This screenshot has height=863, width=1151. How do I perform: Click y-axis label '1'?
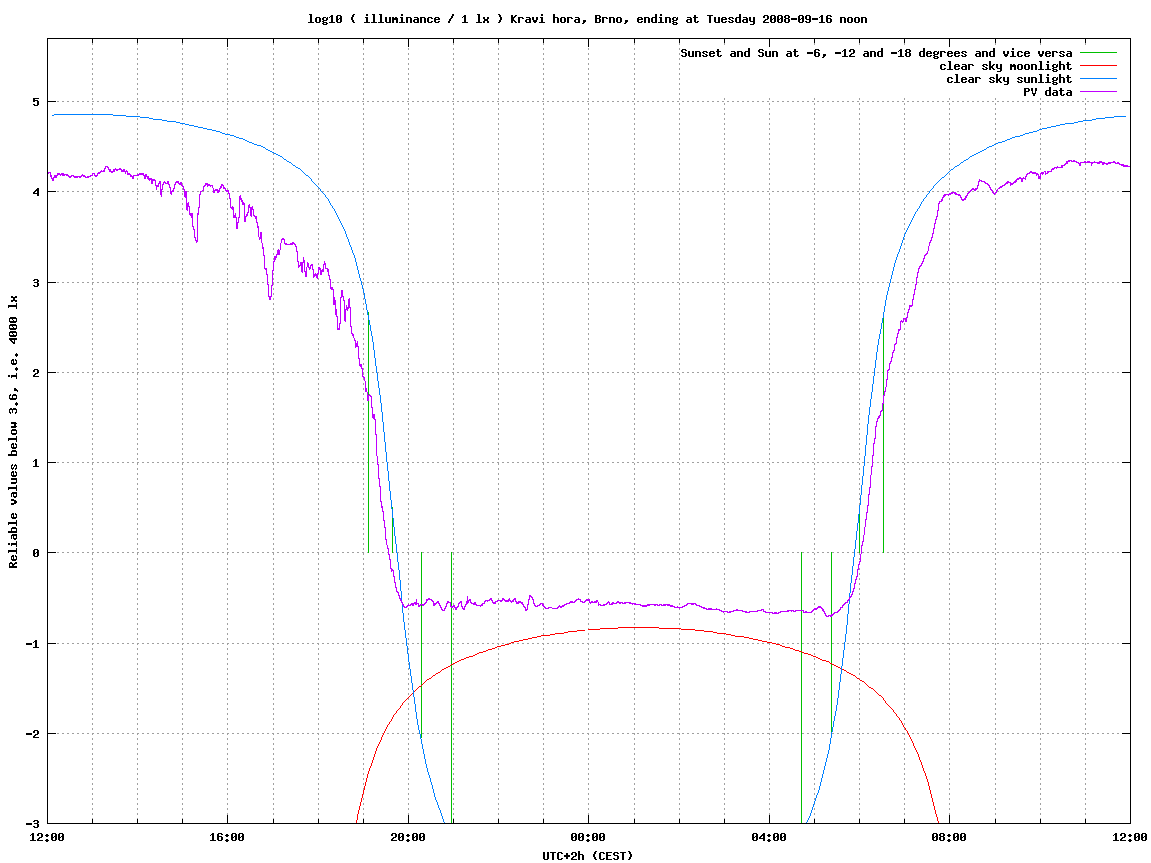point(36,463)
